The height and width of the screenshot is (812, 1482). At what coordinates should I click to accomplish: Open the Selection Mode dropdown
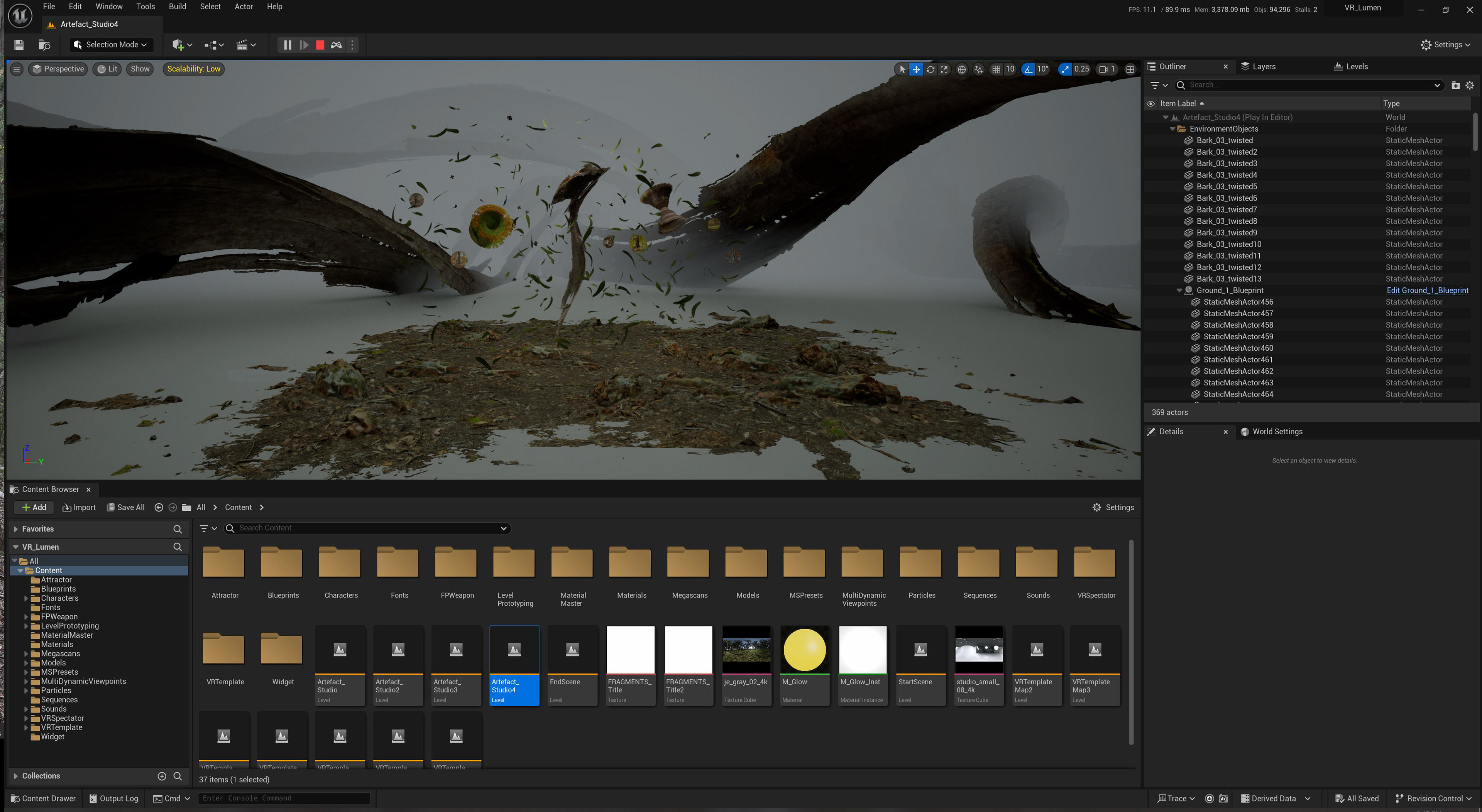coord(110,45)
